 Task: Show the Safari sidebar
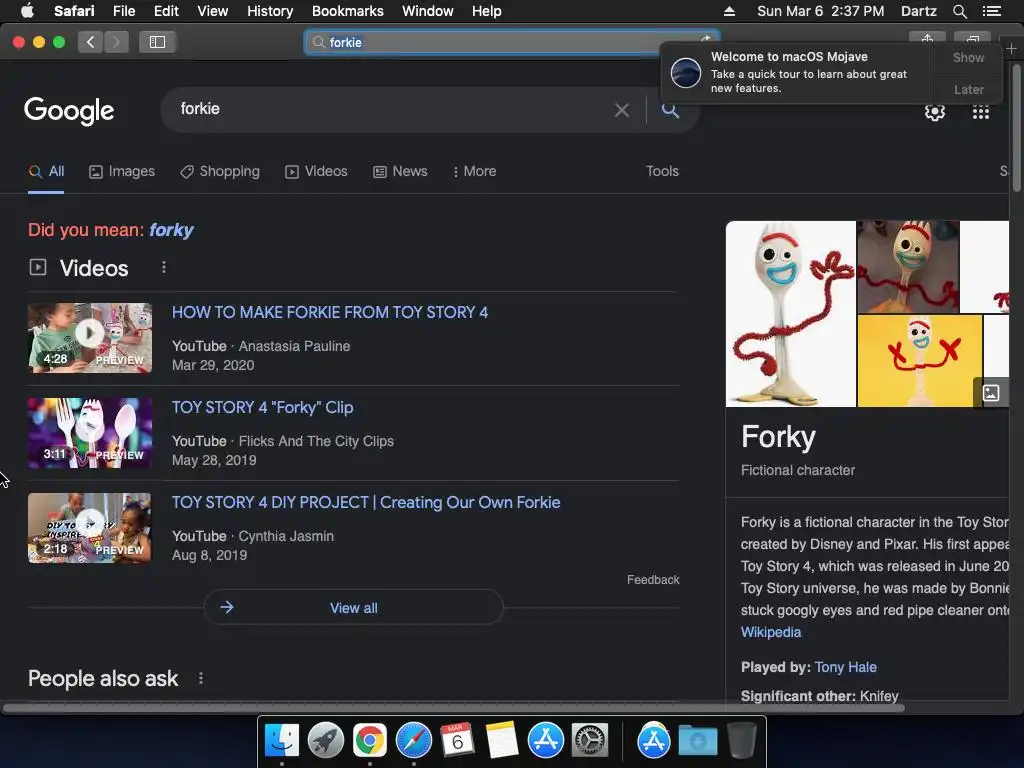[157, 42]
